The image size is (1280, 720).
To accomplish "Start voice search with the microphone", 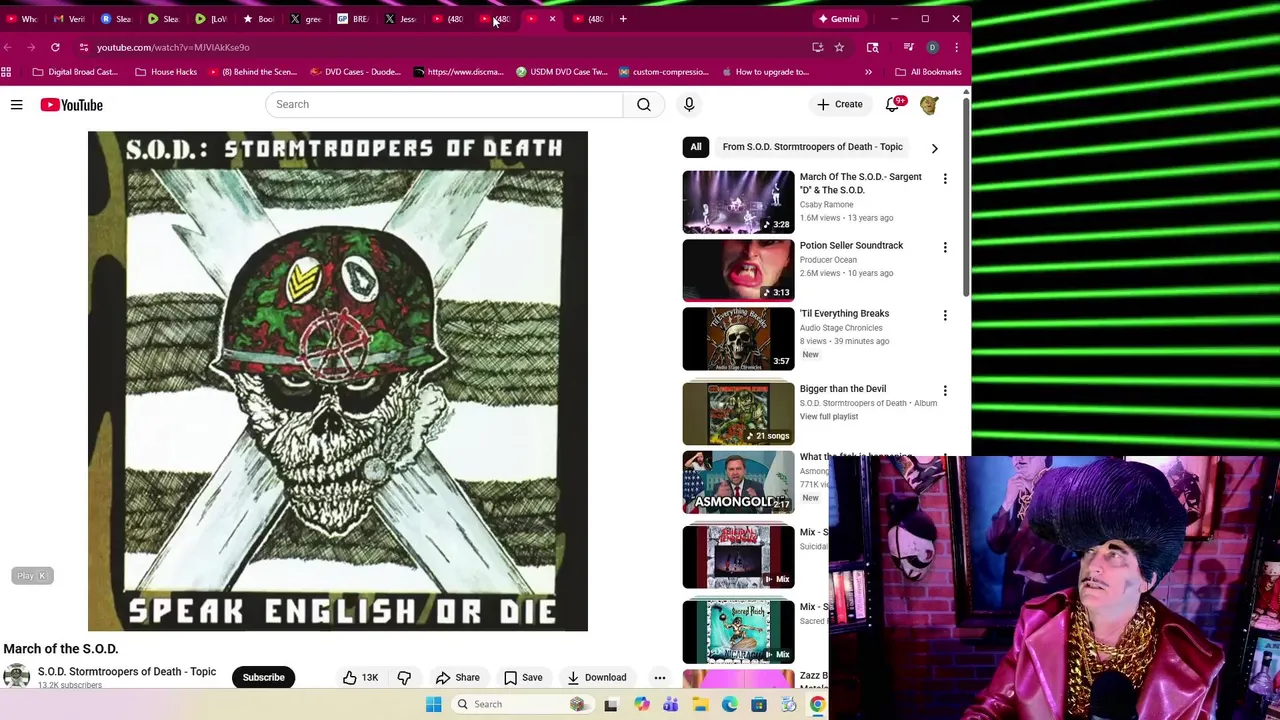I will click(689, 104).
